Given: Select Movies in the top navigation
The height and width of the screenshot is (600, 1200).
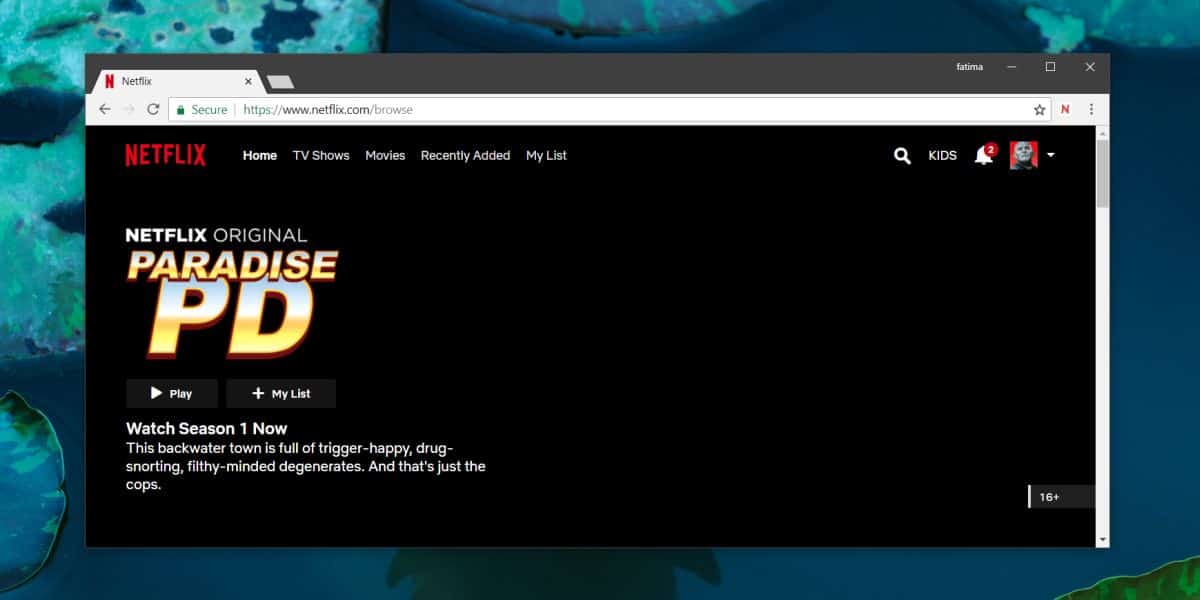Looking at the screenshot, I should (x=385, y=156).
